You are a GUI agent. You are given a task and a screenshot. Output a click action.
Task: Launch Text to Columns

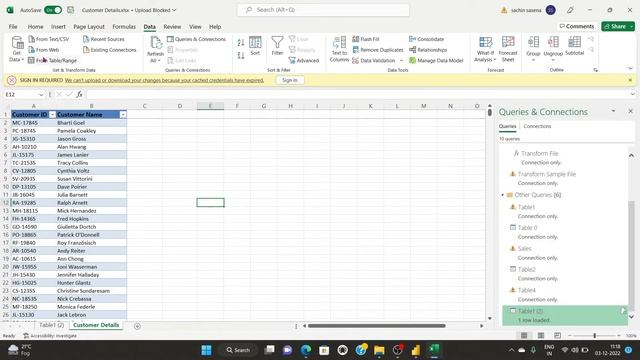pyautogui.click(x=339, y=49)
